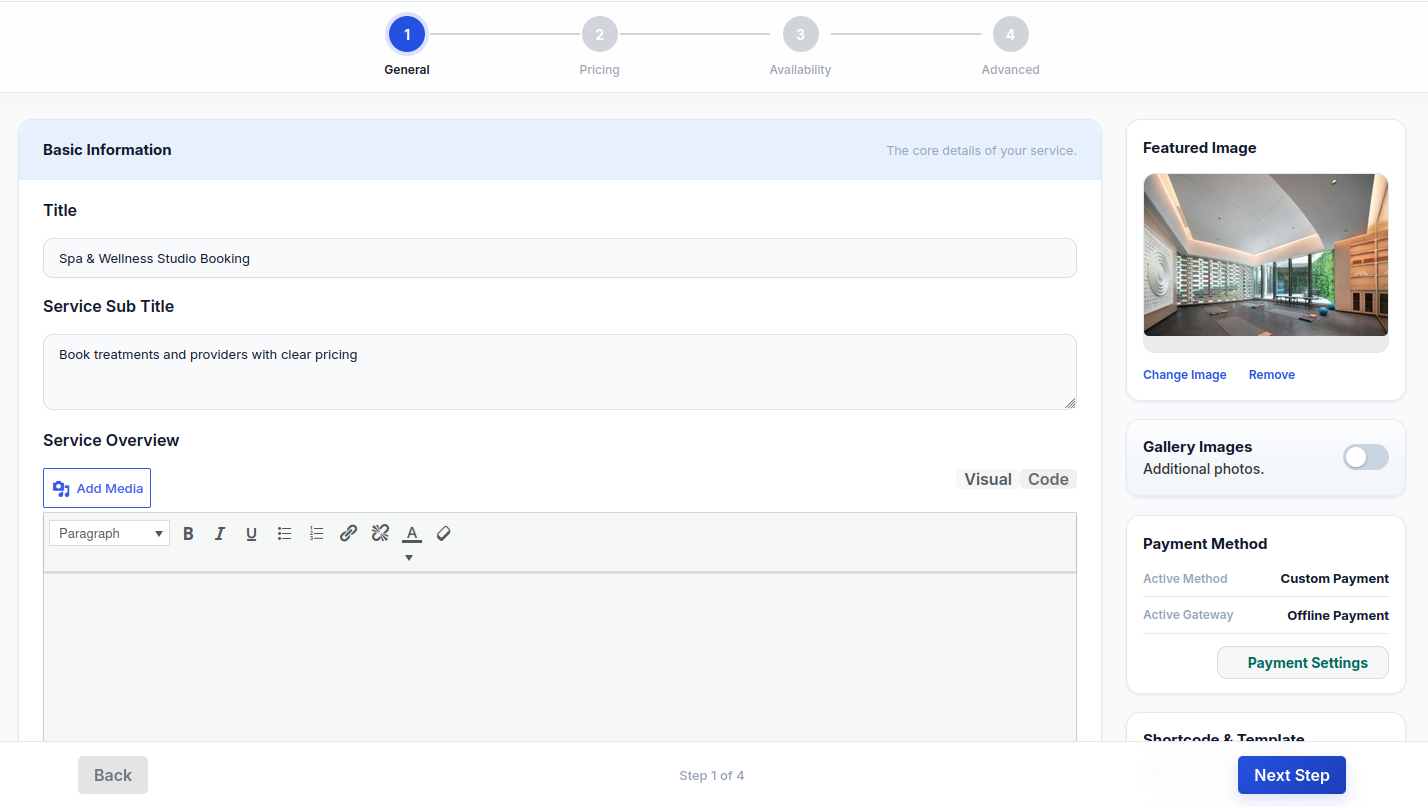Screen dimensions: 1428x807
Task: Click the remove link icon
Action: [x=380, y=534]
